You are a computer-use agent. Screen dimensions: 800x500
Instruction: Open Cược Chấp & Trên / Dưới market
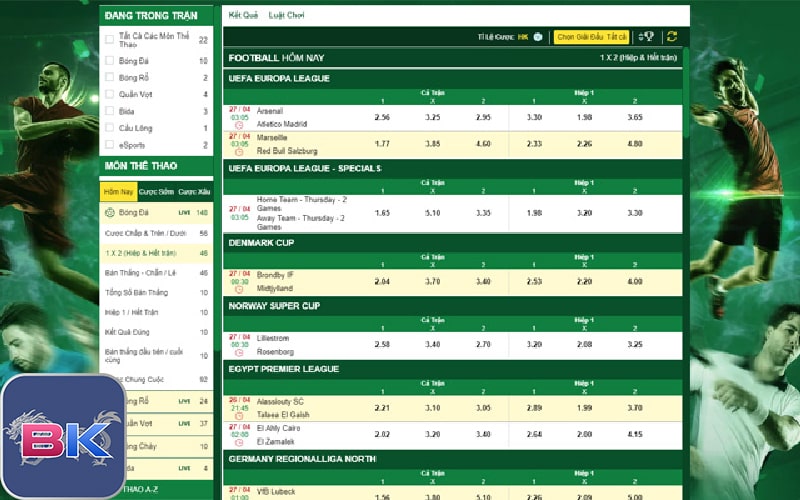coord(156,233)
